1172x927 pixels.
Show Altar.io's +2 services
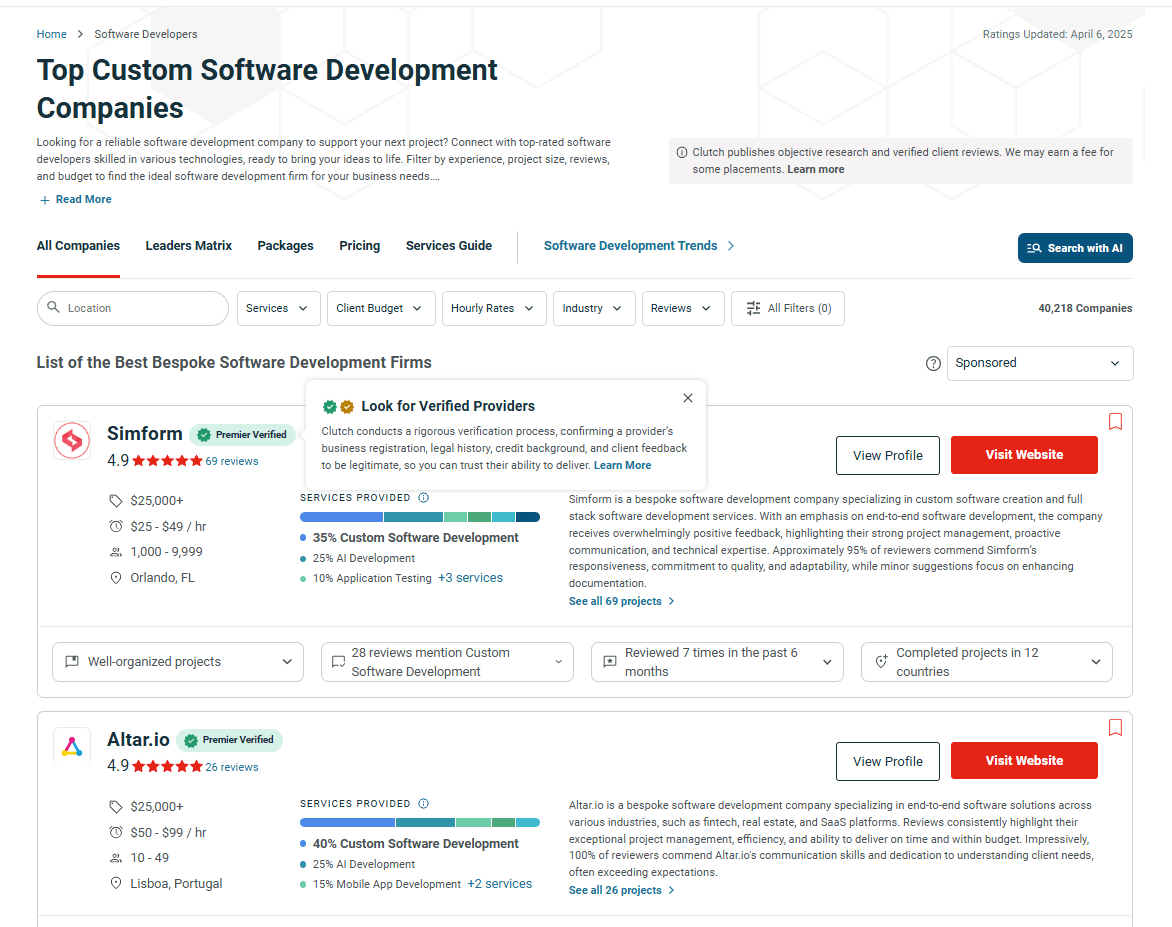(x=500, y=884)
